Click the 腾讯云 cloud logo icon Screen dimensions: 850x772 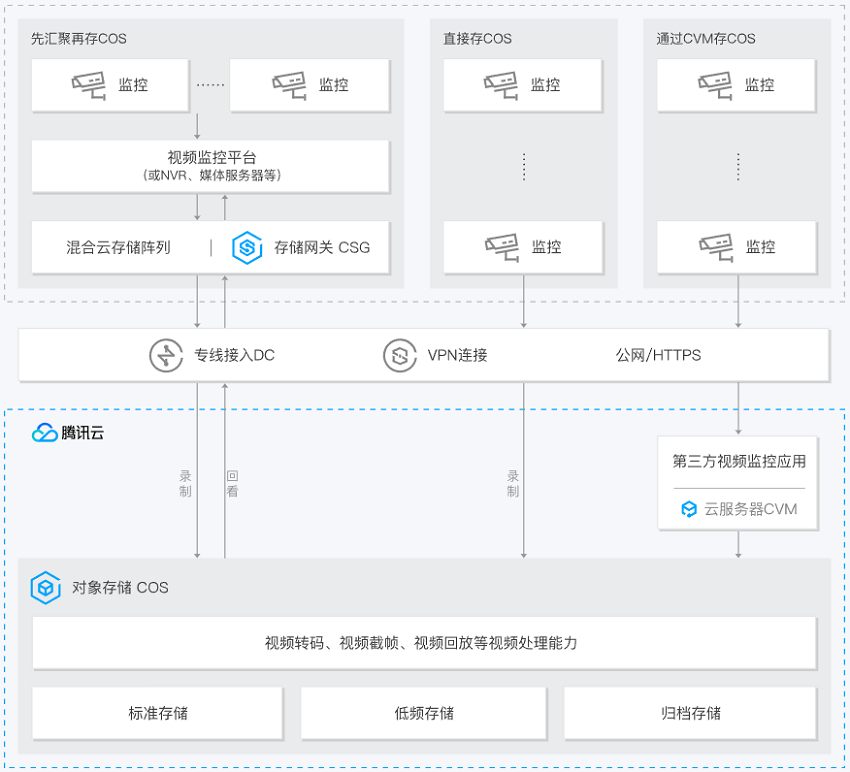[x=44, y=433]
